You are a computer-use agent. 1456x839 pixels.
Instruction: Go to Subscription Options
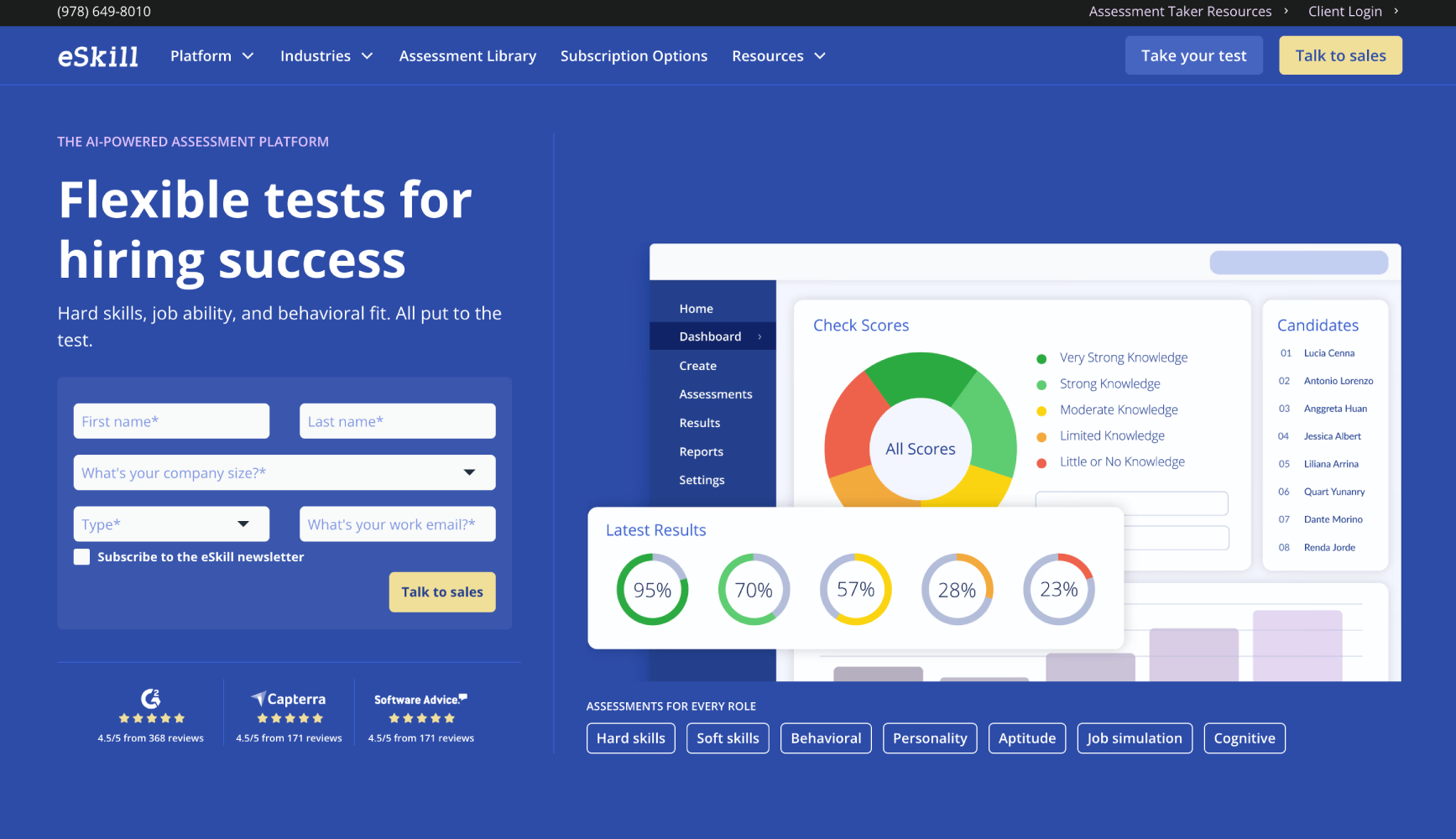point(634,56)
